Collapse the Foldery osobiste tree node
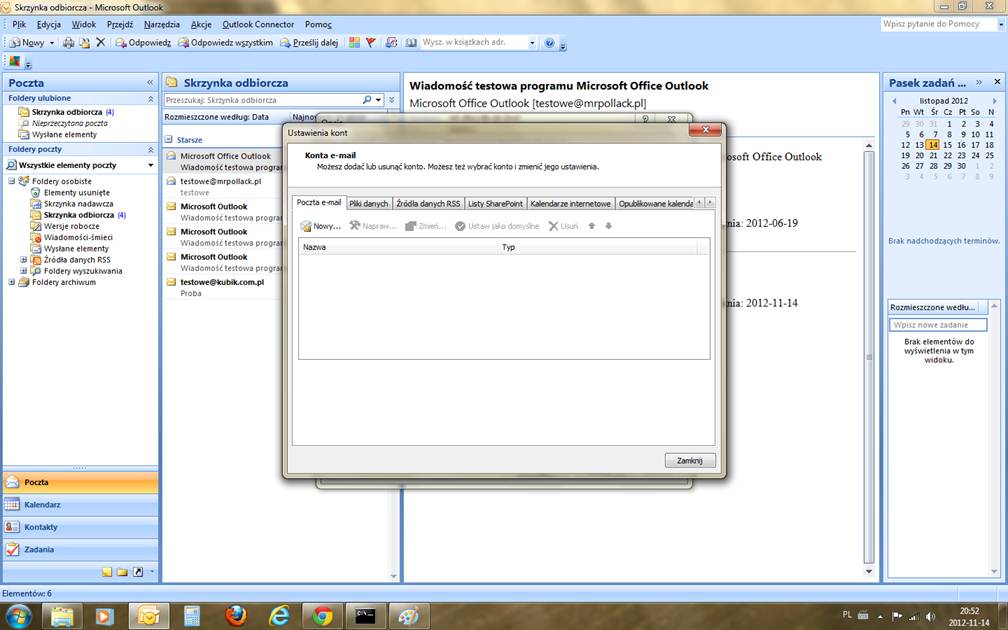 (12, 181)
